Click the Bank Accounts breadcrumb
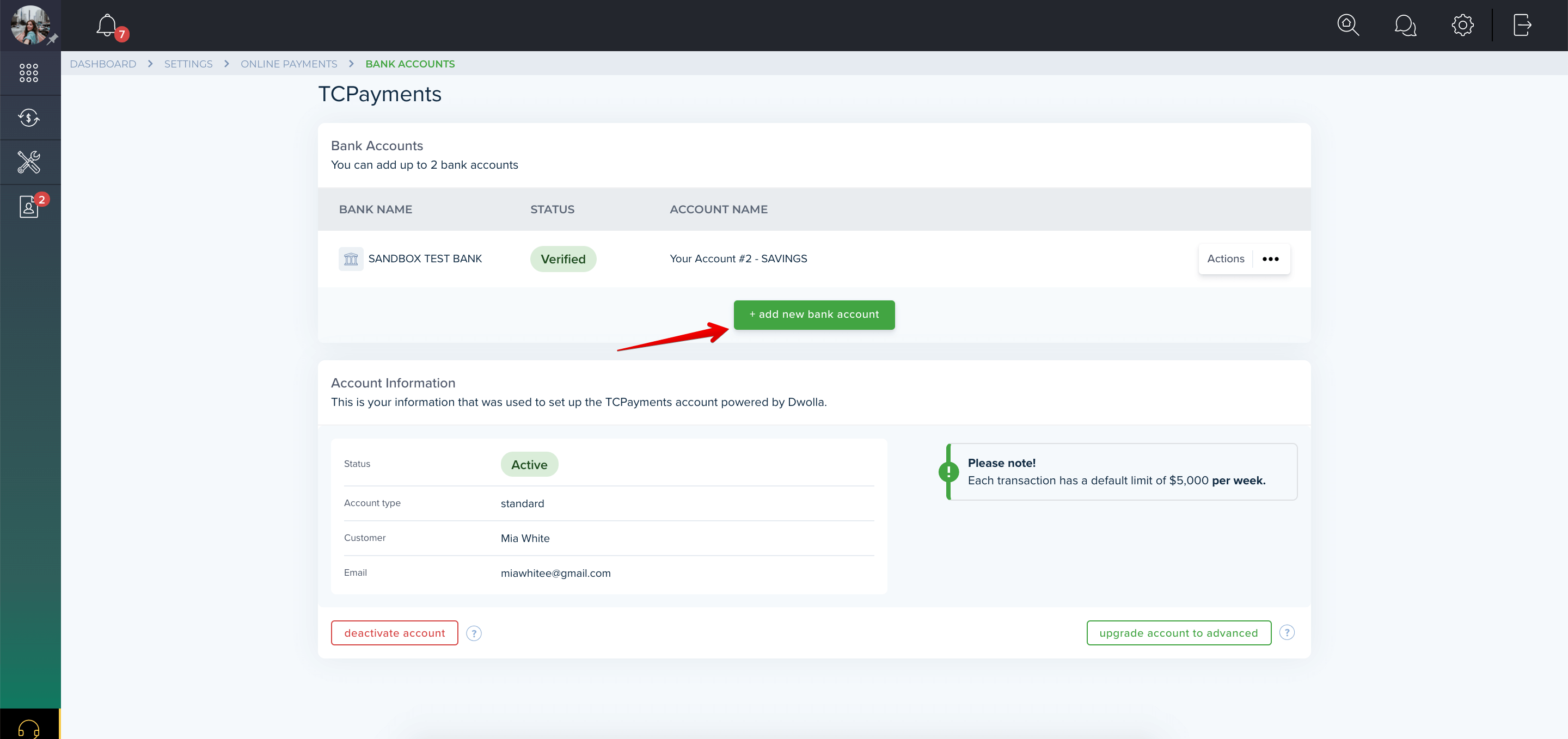Viewport: 1568px width, 739px height. click(409, 64)
